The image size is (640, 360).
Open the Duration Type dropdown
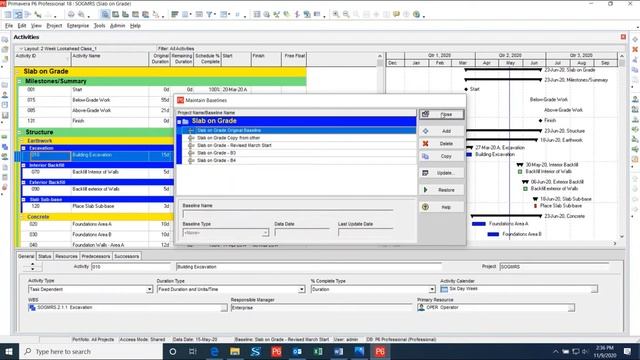click(x=302, y=289)
